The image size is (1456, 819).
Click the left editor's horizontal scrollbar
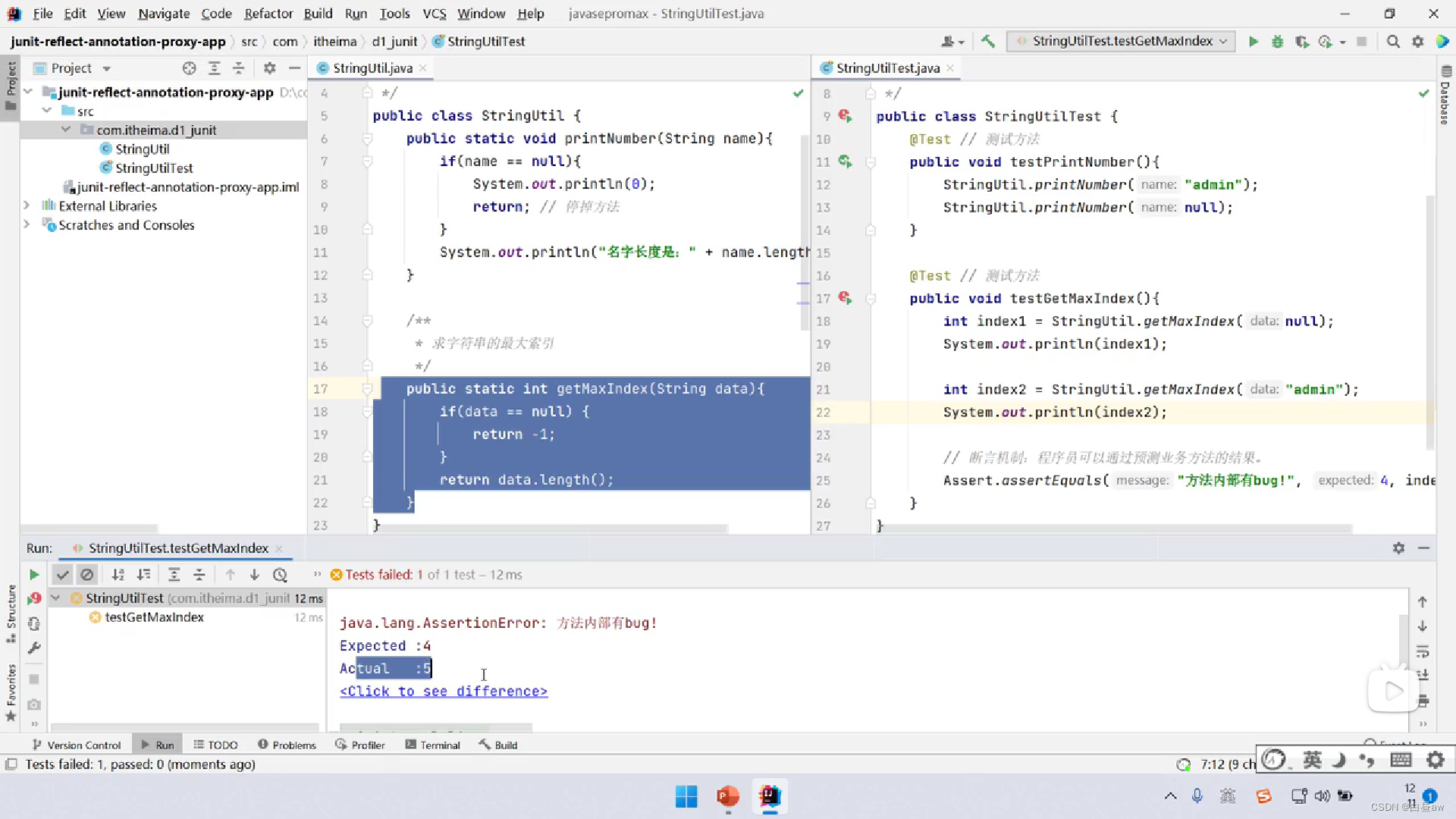(x=550, y=528)
